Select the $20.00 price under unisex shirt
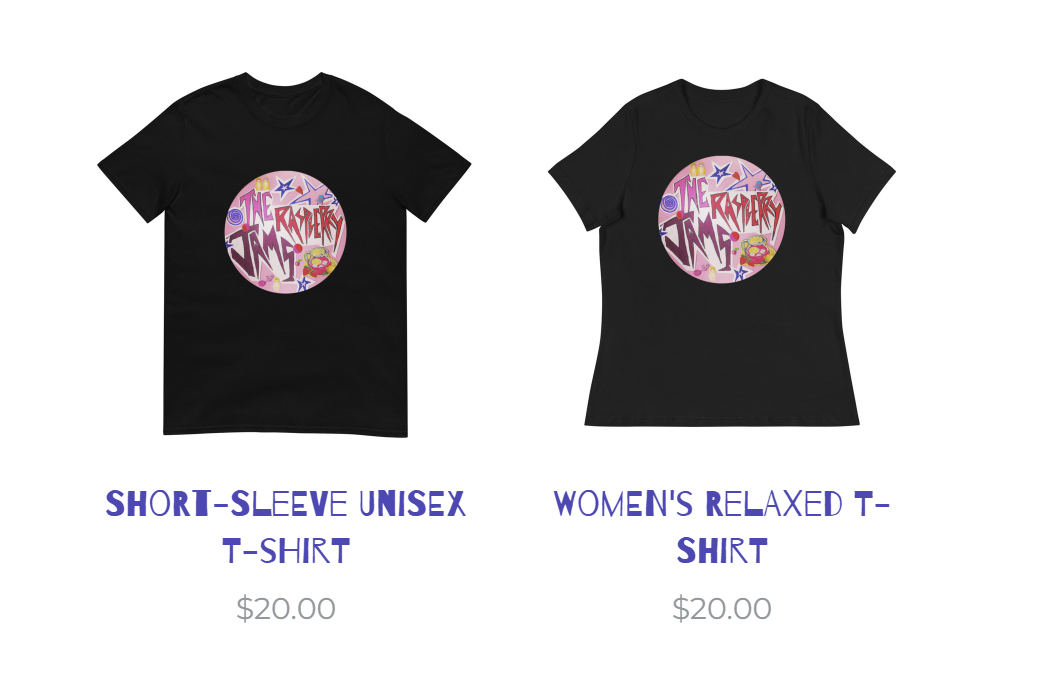The height and width of the screenshot is (679, 1038). pyautogui.click(x=285, y=609)
